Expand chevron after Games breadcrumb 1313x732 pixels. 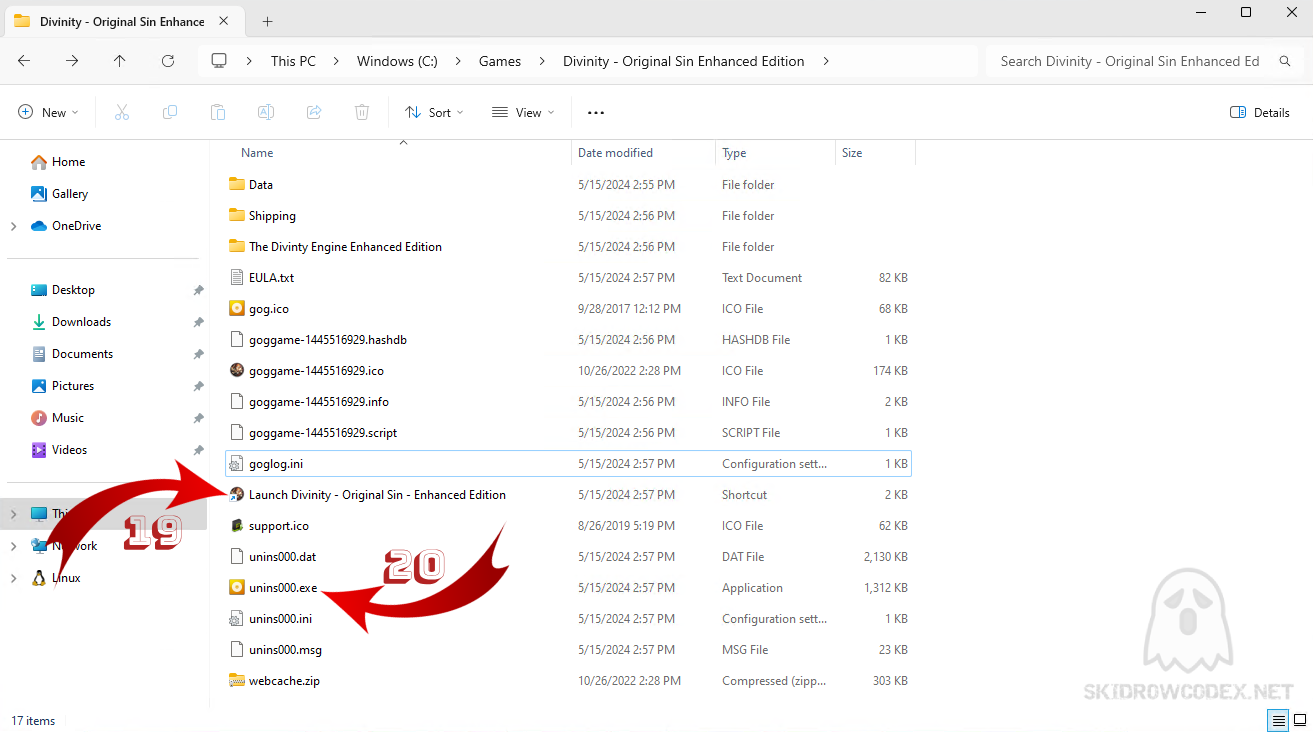point(542,61)
